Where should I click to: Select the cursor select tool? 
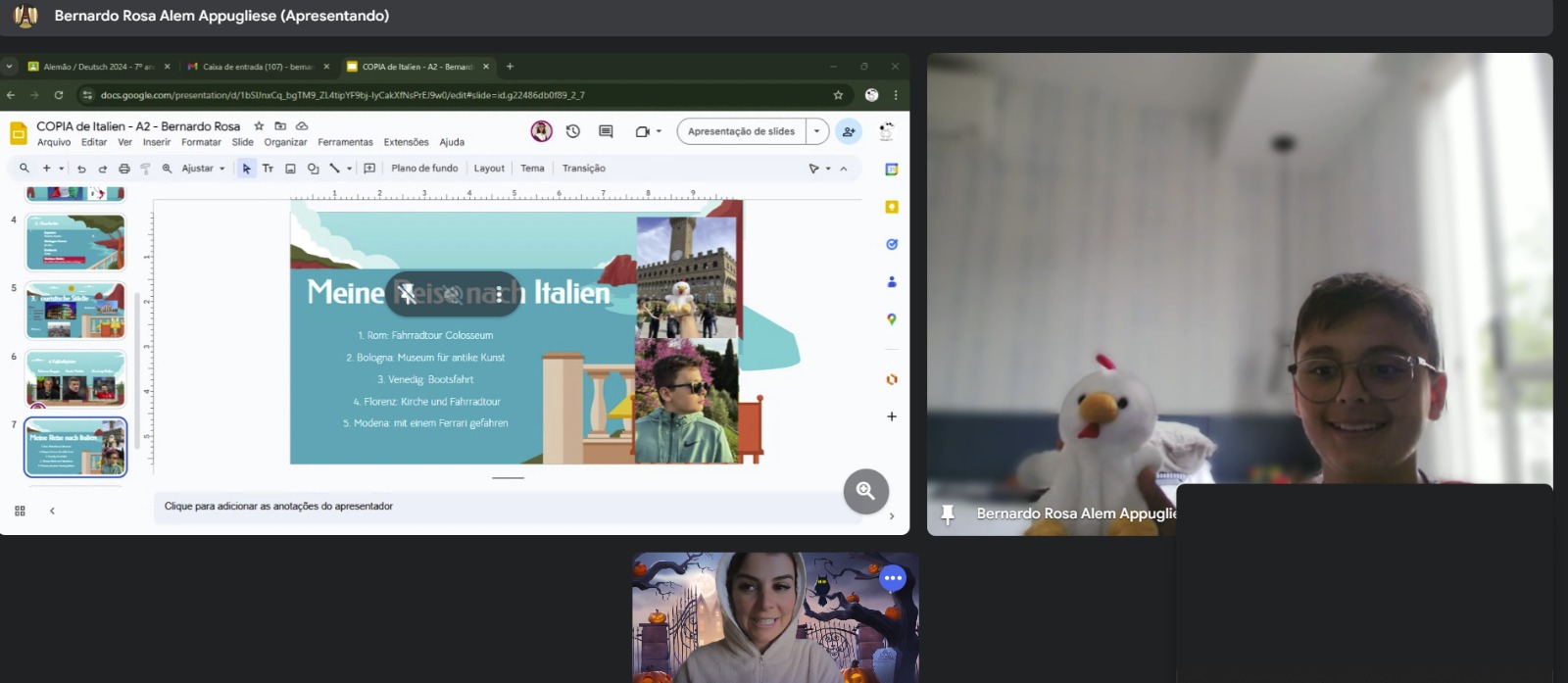pos(246,169)
